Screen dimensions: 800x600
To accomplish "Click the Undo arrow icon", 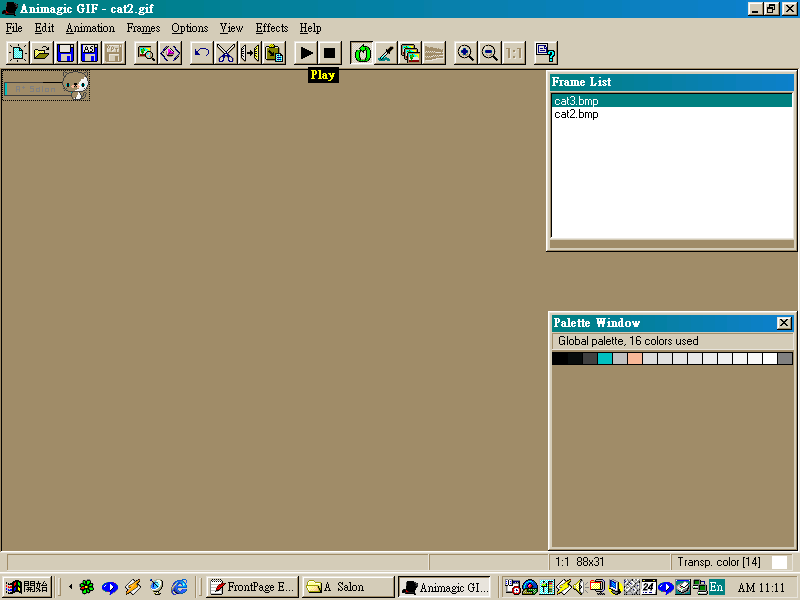I will 202,53.
